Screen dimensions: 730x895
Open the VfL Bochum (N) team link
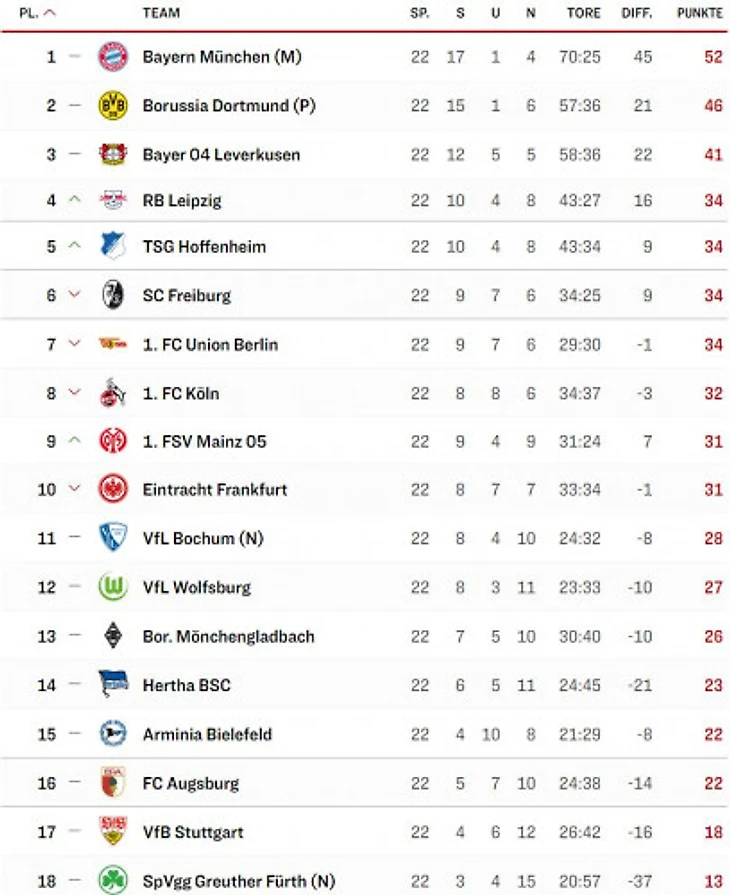203,538
